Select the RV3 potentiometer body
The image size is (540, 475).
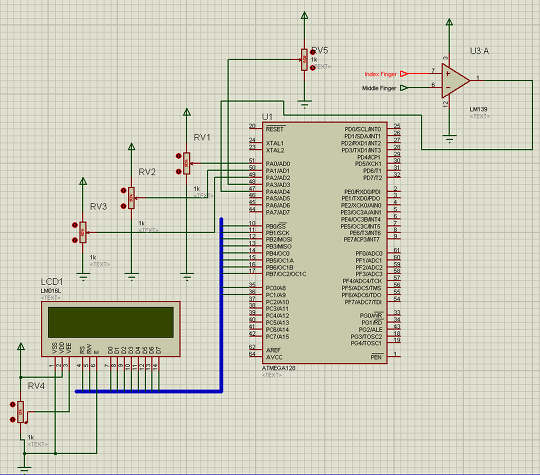83,233
